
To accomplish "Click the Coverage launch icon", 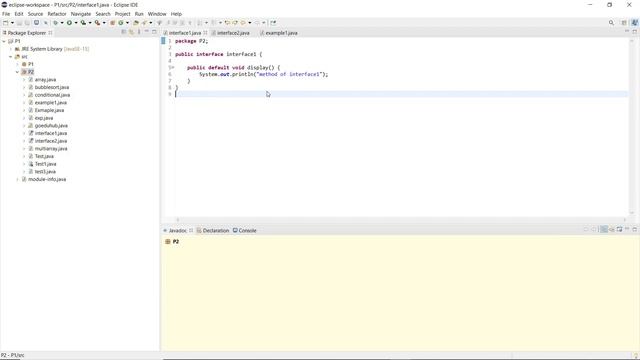I will (83, 23).
